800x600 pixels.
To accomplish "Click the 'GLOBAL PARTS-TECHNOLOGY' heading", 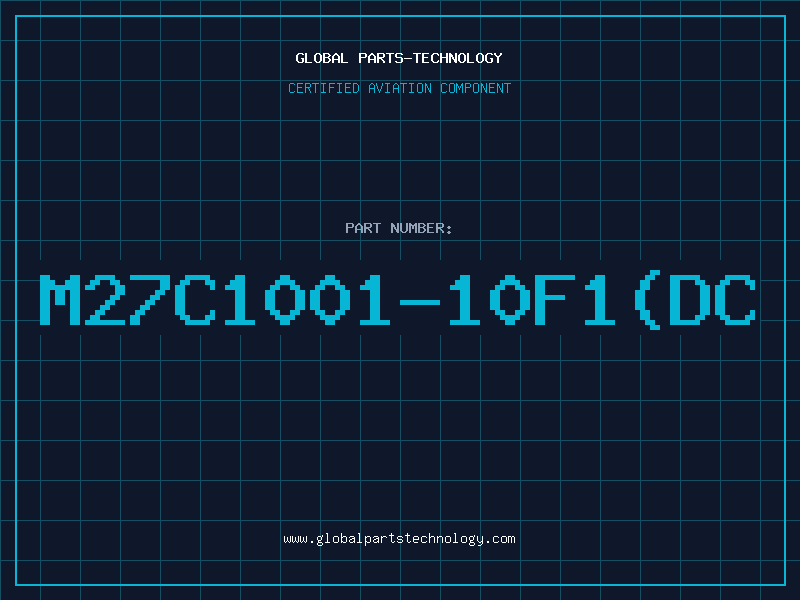I will 399,58.
